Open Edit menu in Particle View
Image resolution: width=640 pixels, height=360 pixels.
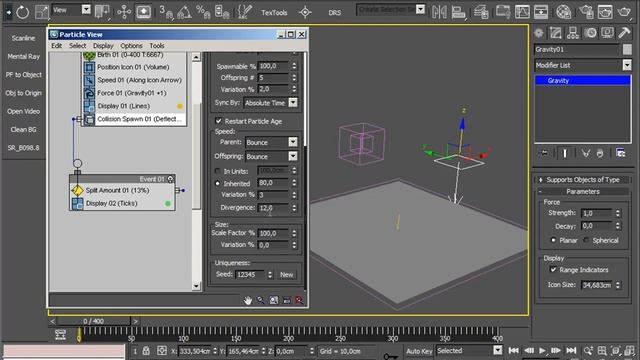pos(56,46)
